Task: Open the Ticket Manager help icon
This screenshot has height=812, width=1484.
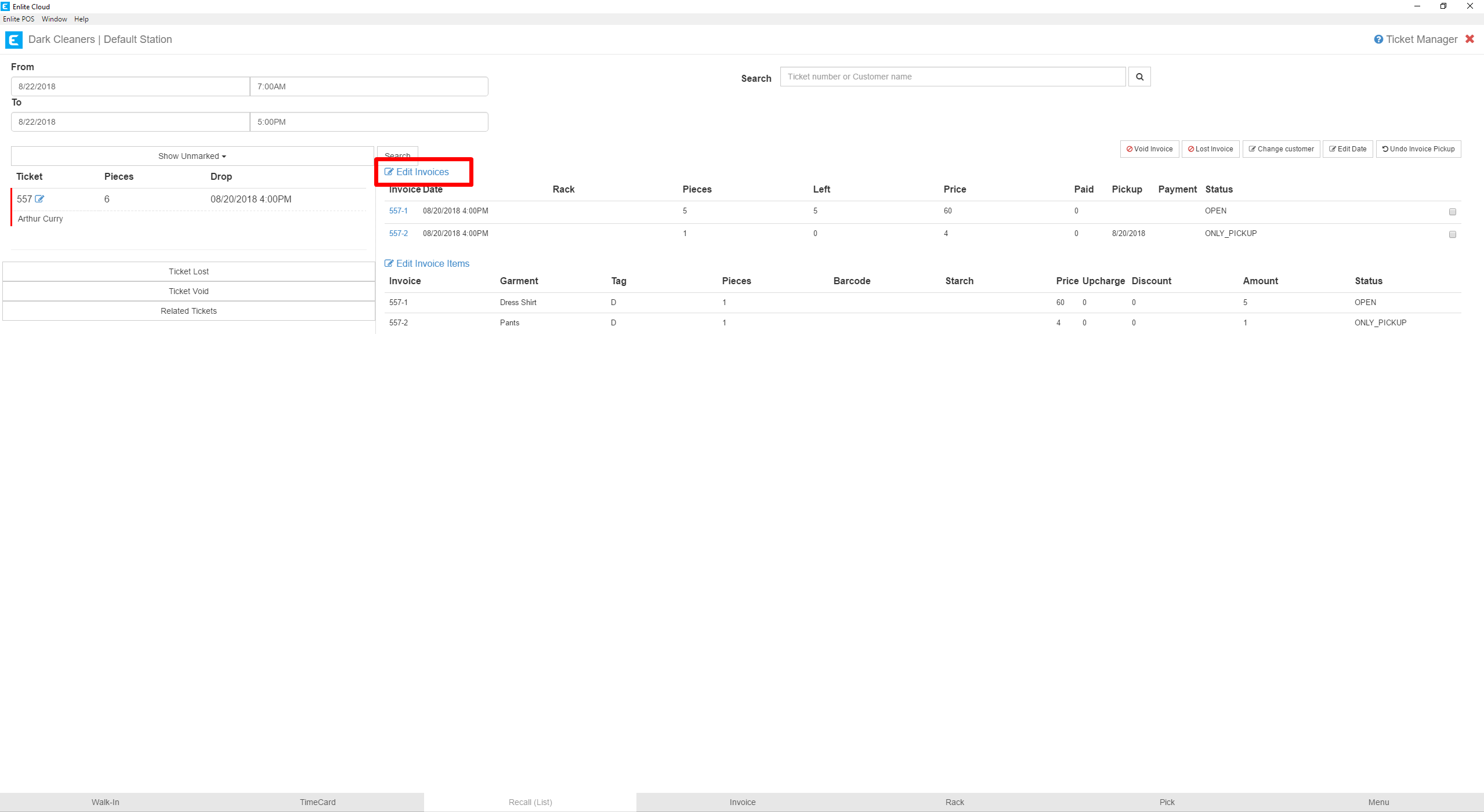Action: pyautogui.click(x=1378, y=39)
